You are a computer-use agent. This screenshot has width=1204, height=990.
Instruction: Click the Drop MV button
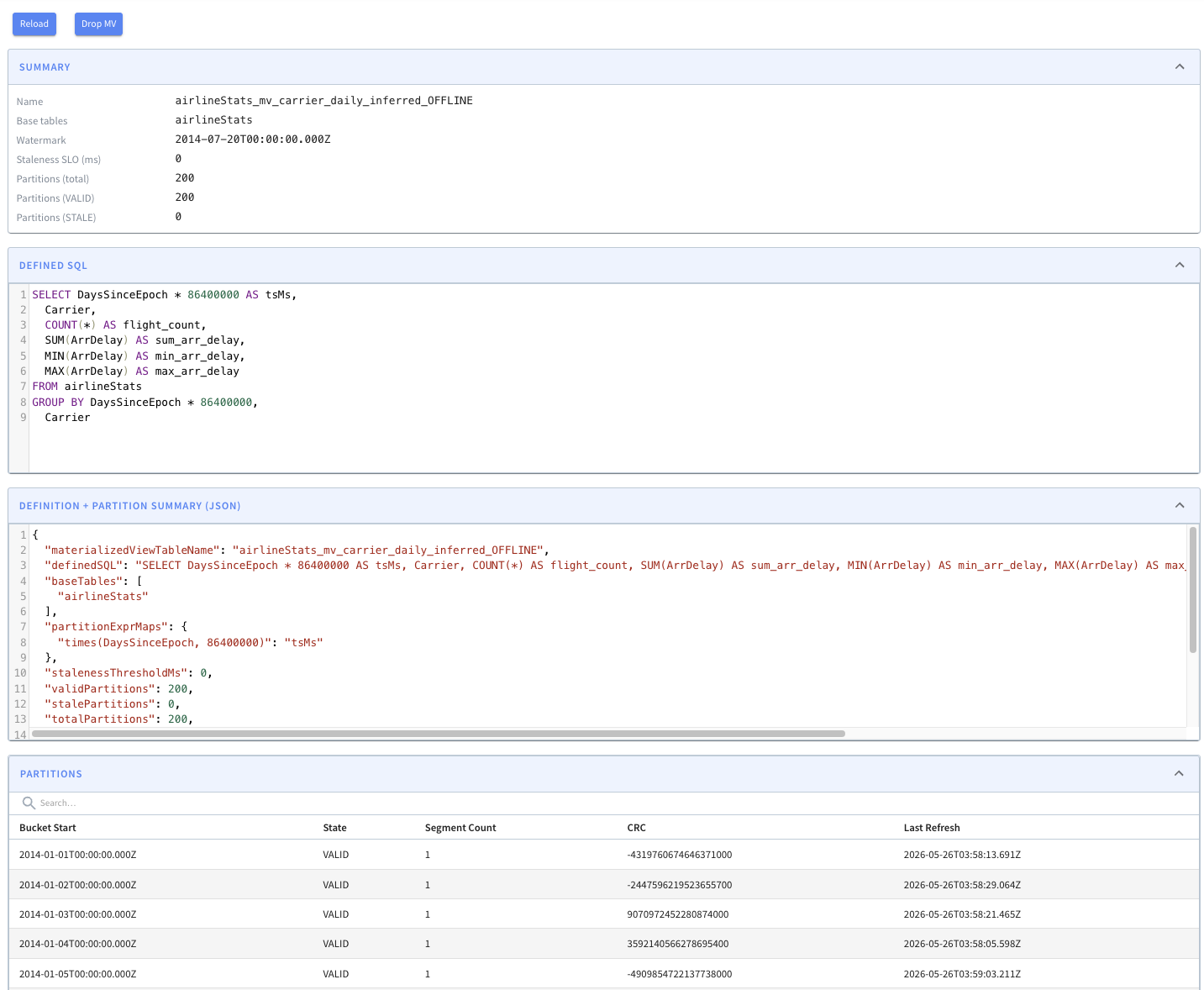pyautogui.click(x=98, y=24)
